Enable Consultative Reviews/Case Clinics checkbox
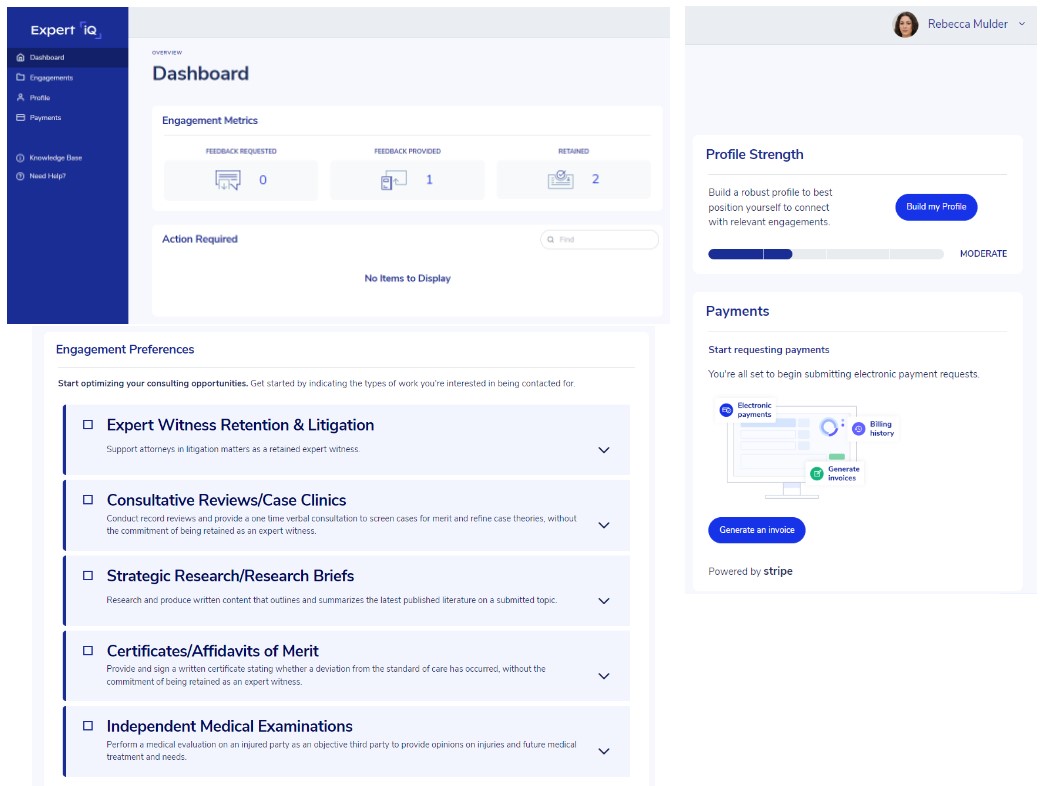 coord(88,500)
